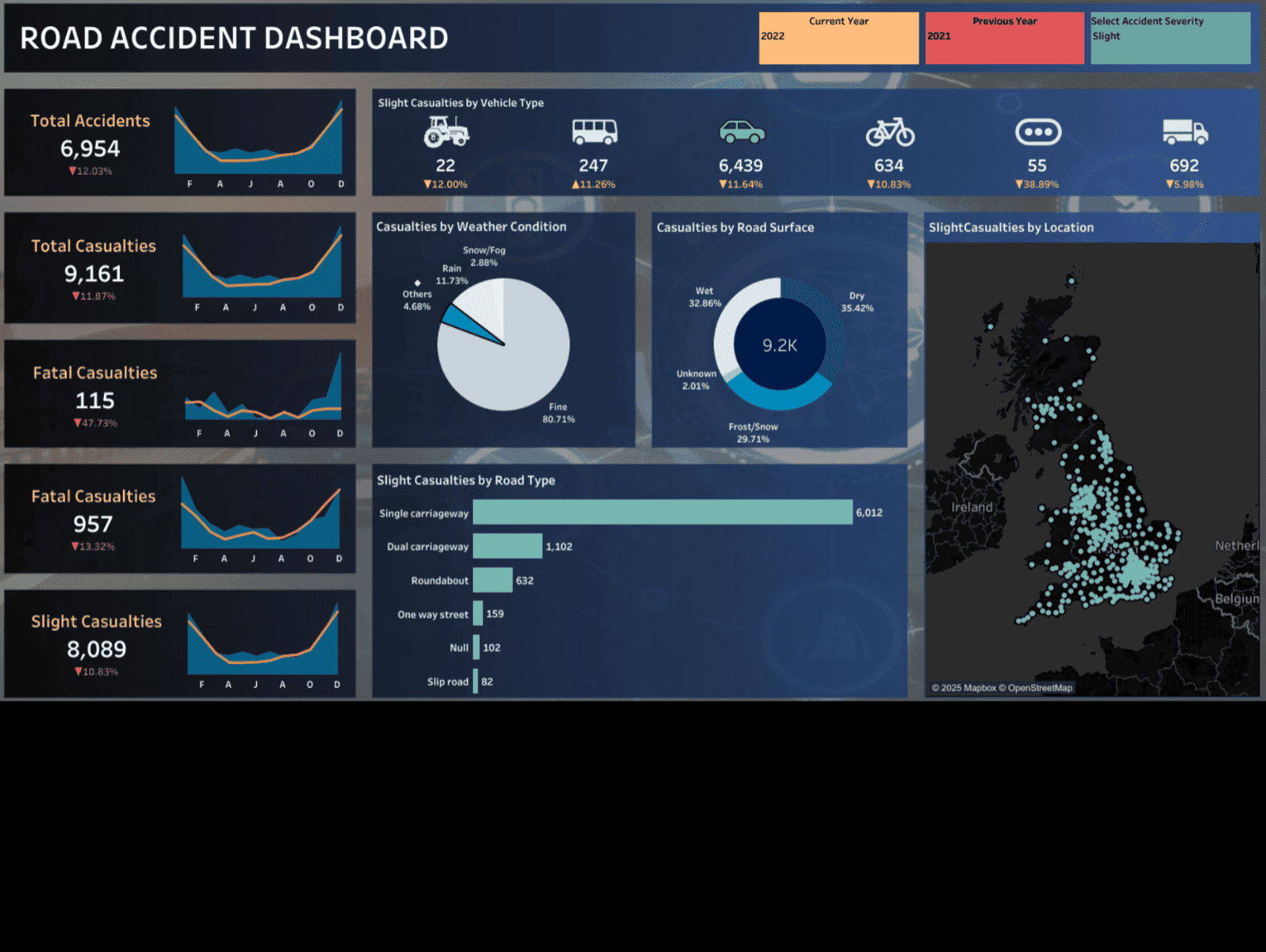Select the car vehicle icon
The width and height of the screenshot is (1266, 952).
(x=741, y=132)
